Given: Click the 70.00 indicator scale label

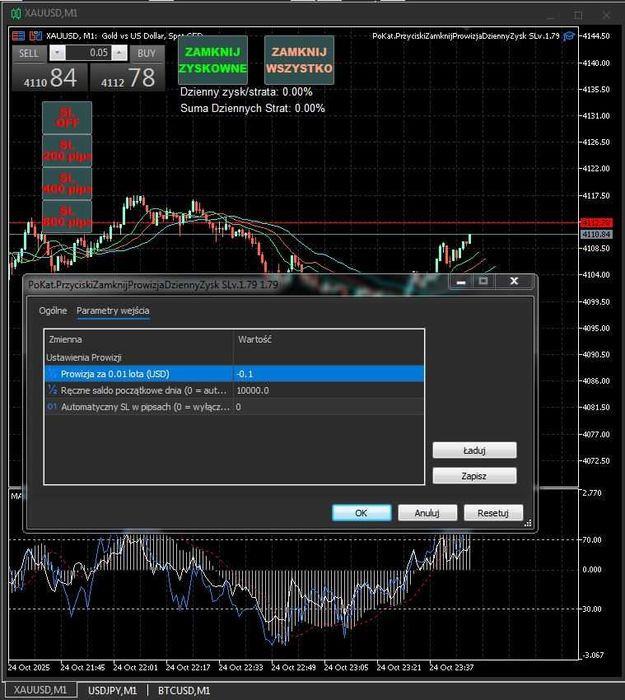Looking at the screenshot, I should 592,540.
